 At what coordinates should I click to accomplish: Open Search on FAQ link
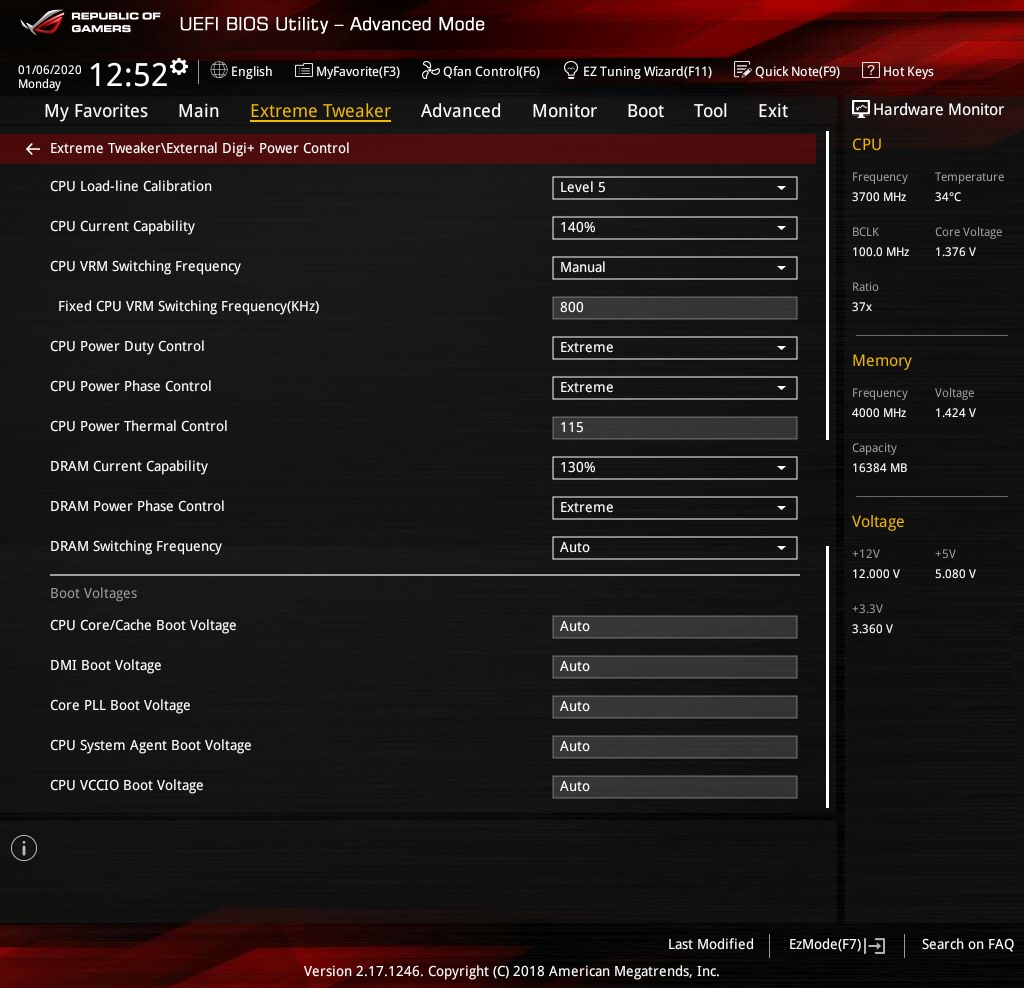click(x=967, y=944)
